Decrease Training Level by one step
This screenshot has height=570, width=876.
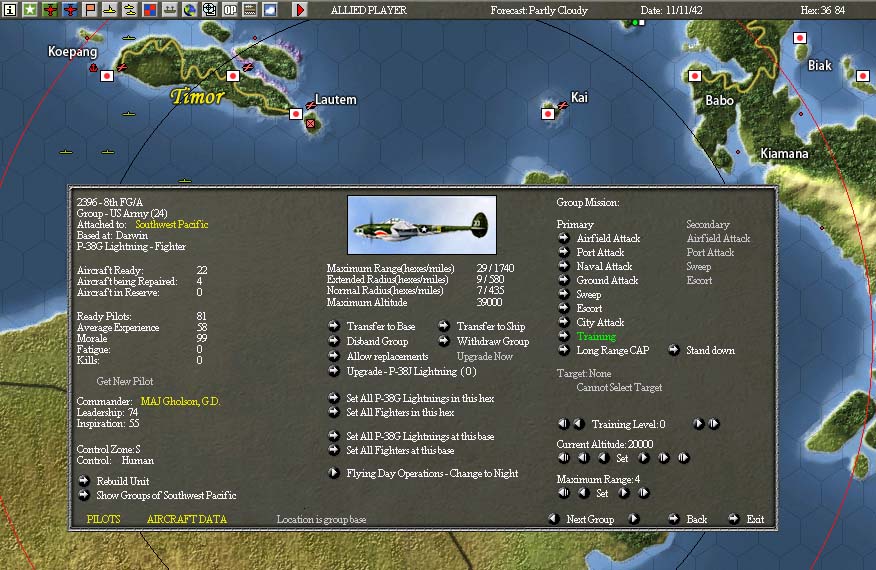[579, 424]
